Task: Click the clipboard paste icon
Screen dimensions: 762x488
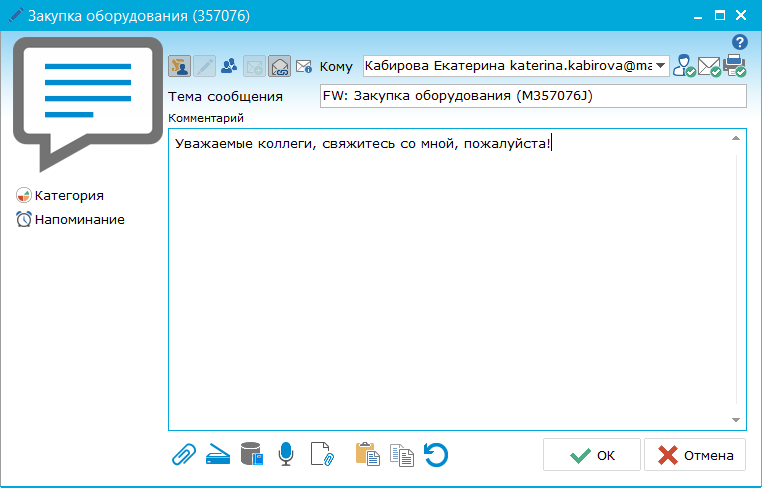Action: (x=367, y=455)
